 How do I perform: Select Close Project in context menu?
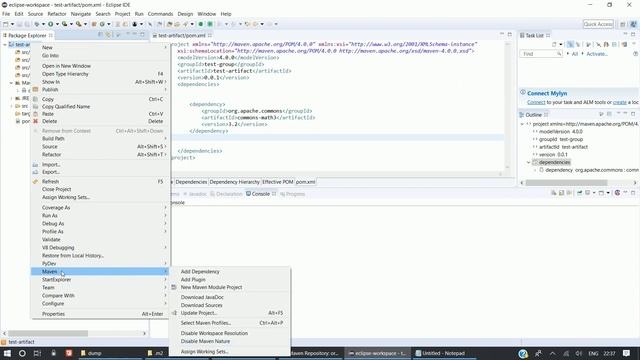coord(56,189)
